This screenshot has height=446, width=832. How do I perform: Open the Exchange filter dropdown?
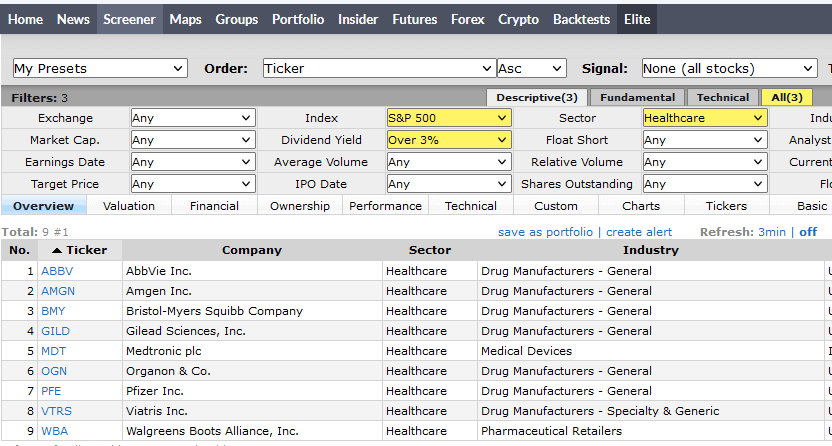pyautogui.click(x=193, y=118)
